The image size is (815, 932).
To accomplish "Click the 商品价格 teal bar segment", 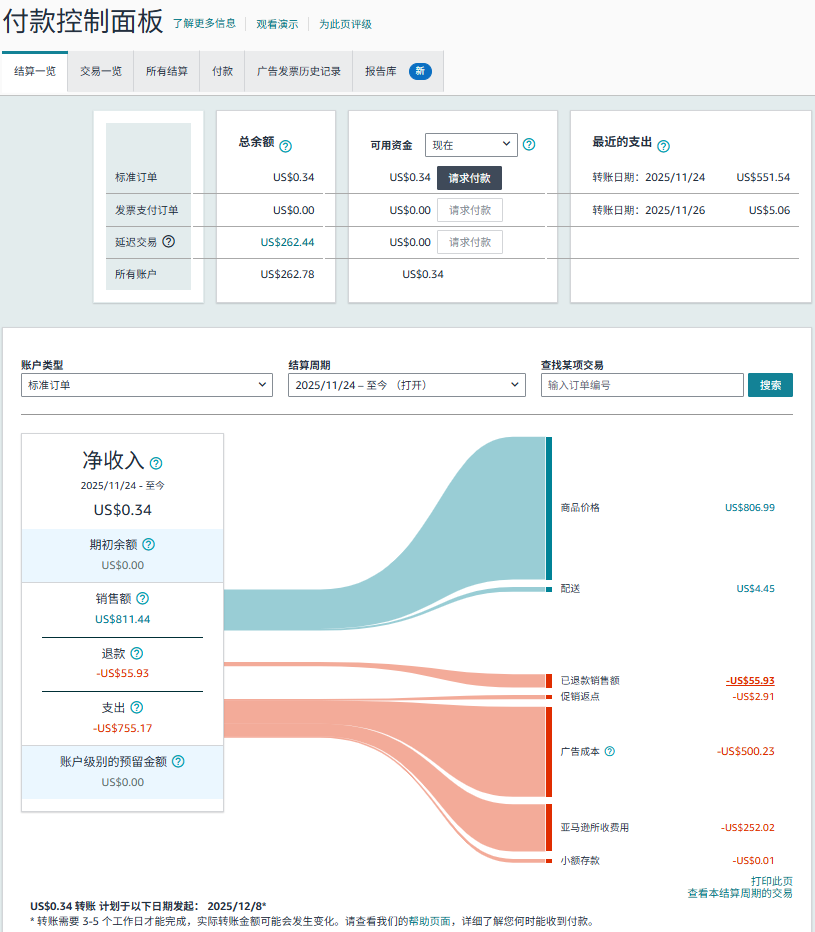I will point(549,508).
